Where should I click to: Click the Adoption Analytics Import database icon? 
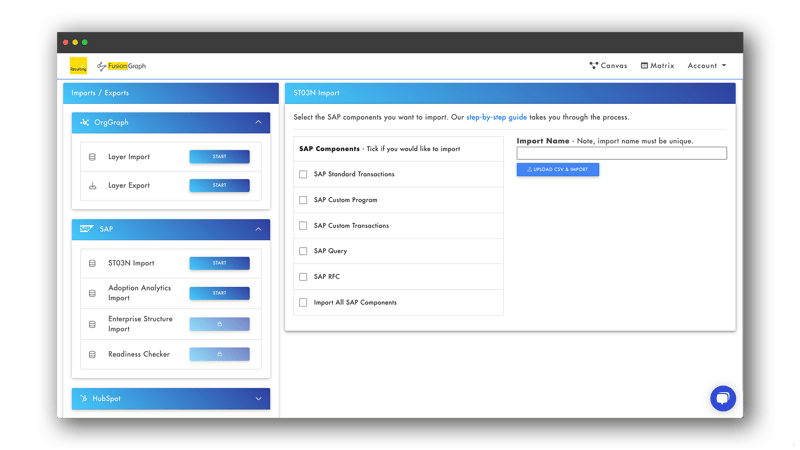click(92, 293)
